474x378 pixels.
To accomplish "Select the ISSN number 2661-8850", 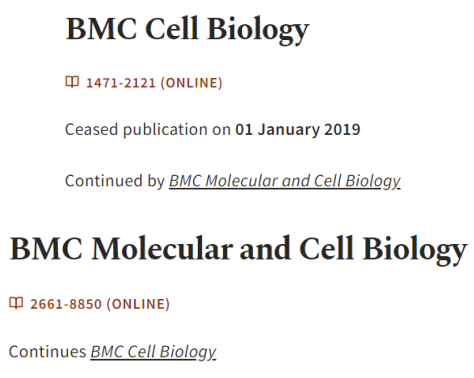I will click(66, 304).
